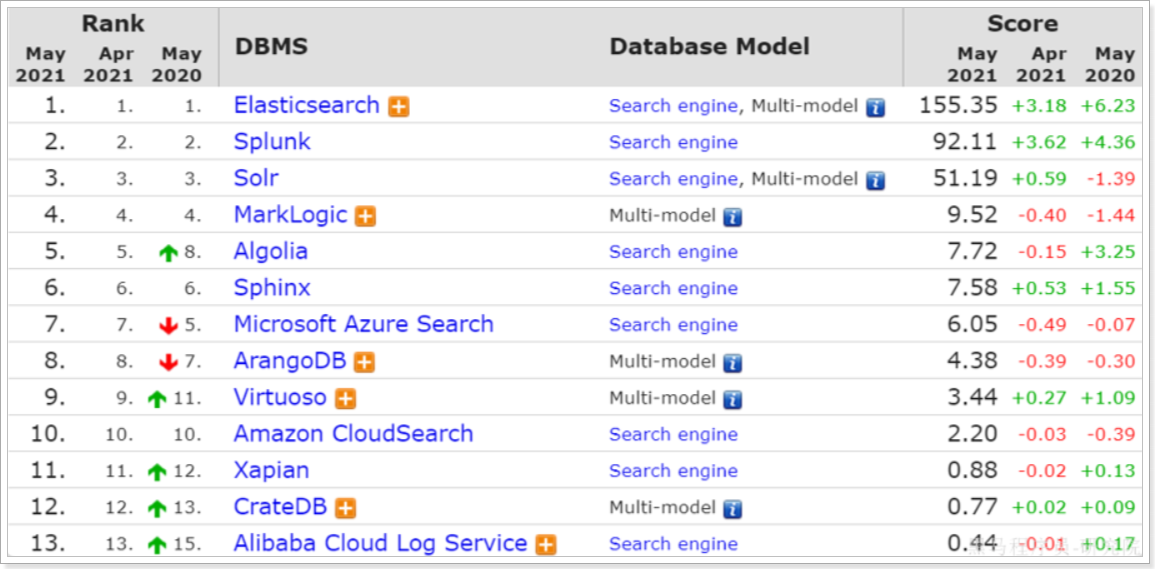Open the Elasticsearch DBMS link

pos(306,105)
